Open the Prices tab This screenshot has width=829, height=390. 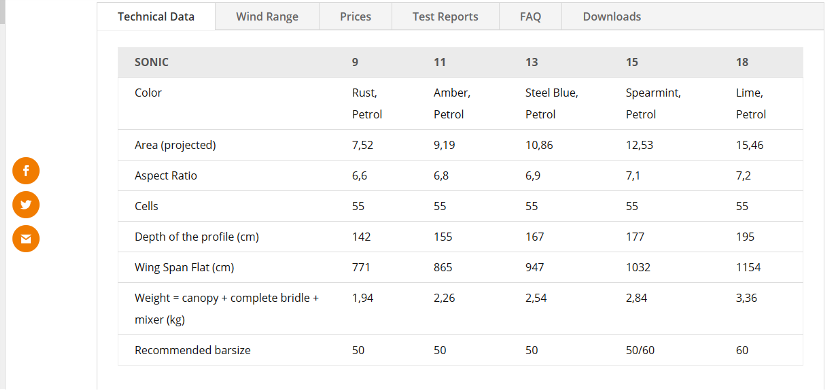coord(355,16)
